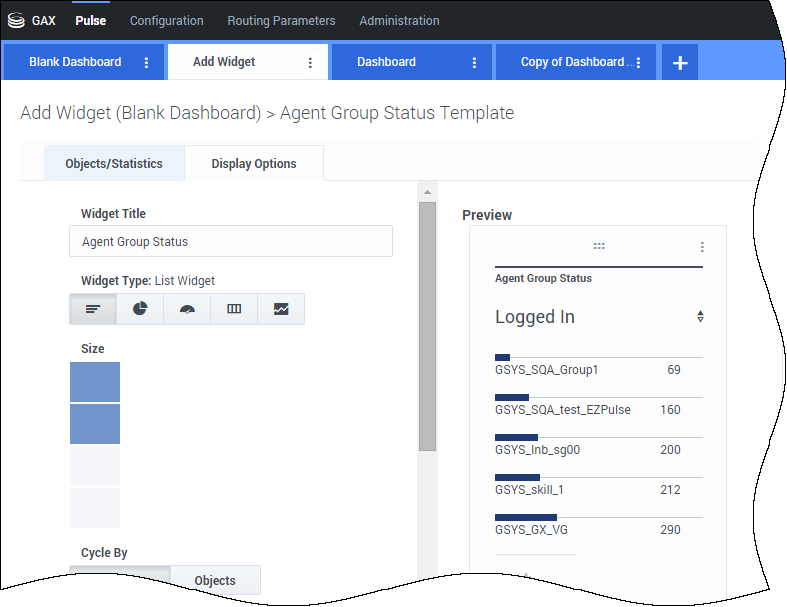Open the Blank Dashboard tab options menu
The height and width of the screenshot is (607, 787).
tap(147, 62)
